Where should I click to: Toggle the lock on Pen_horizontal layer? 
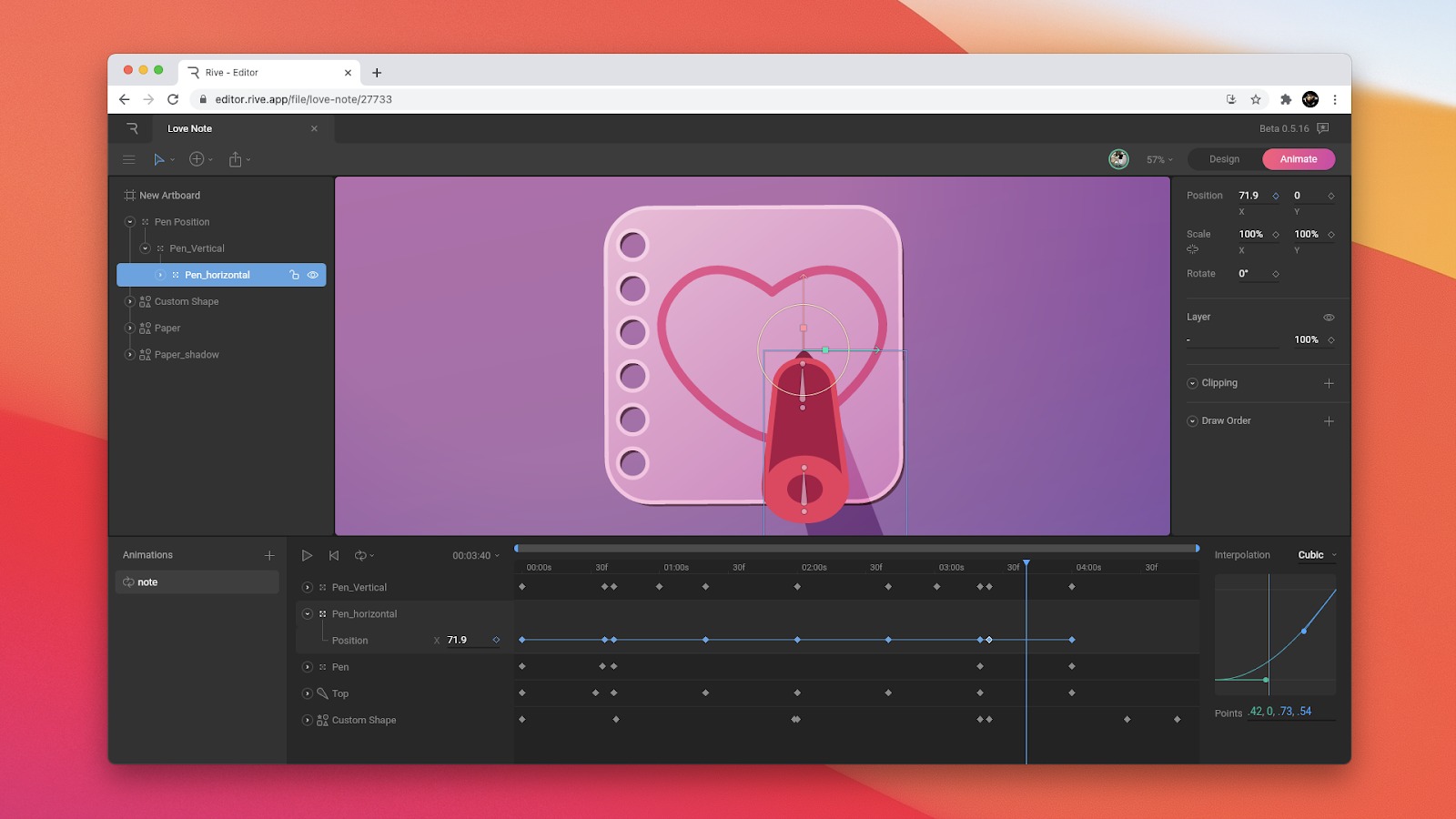tap(294, 275)
